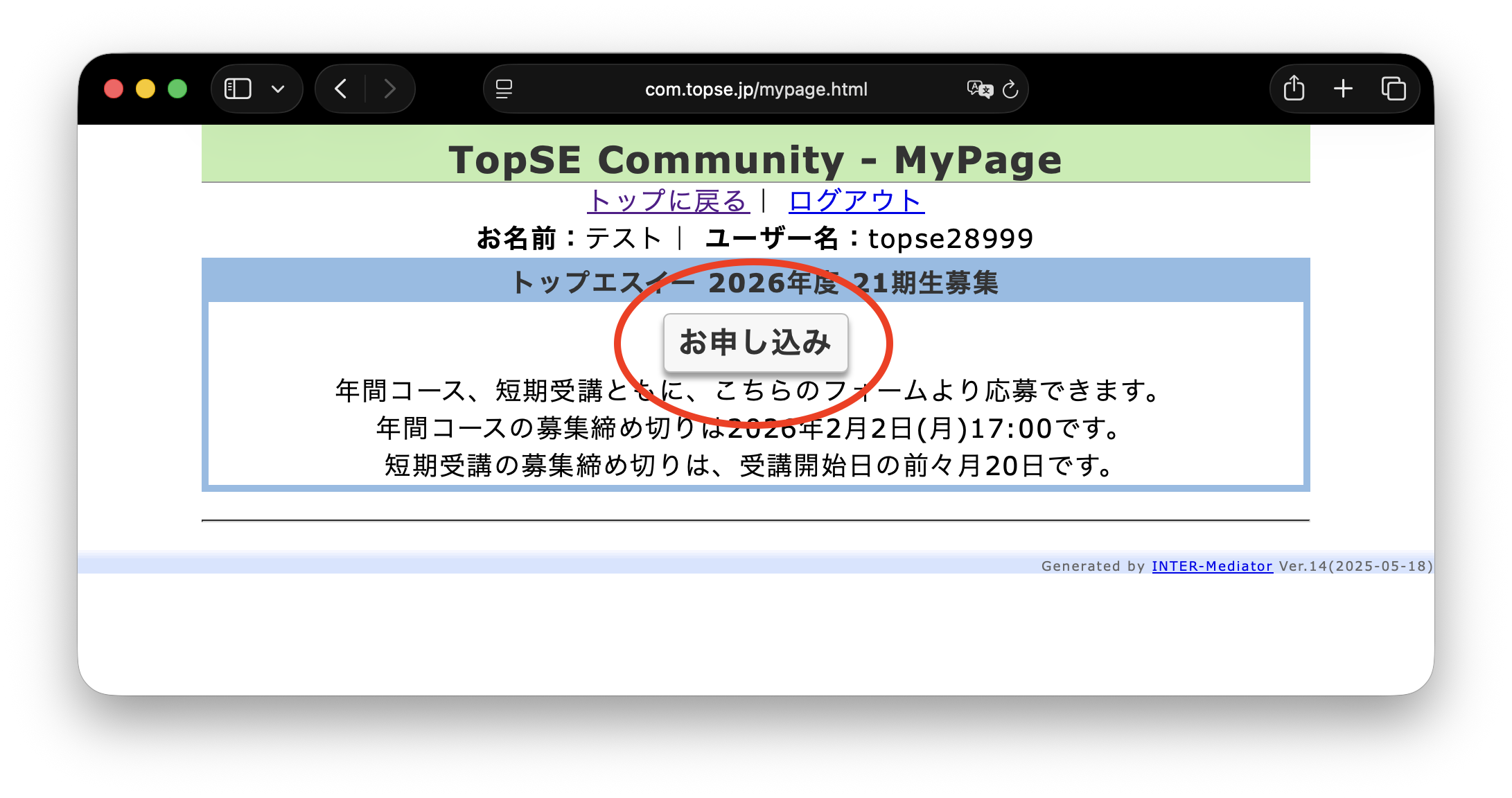Viewport: 1512px width, 798px height.
Task: Zoom the window with the green button
Action: (x=177, y=89)
